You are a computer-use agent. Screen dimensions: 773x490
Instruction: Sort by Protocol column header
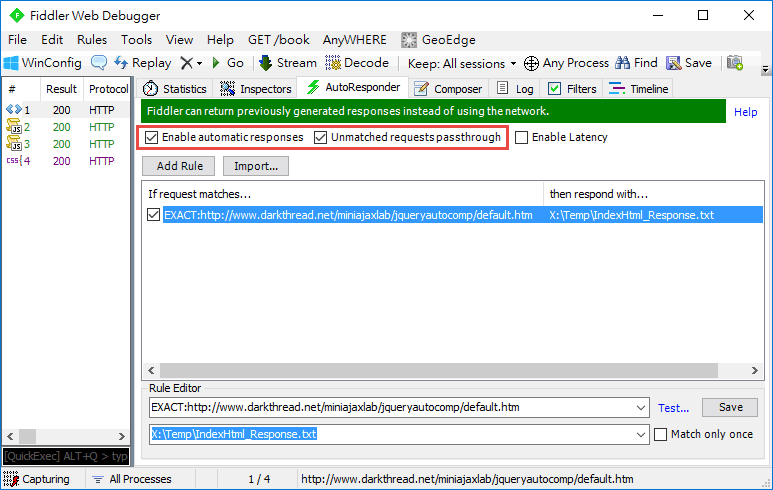[x=107, y=89]
